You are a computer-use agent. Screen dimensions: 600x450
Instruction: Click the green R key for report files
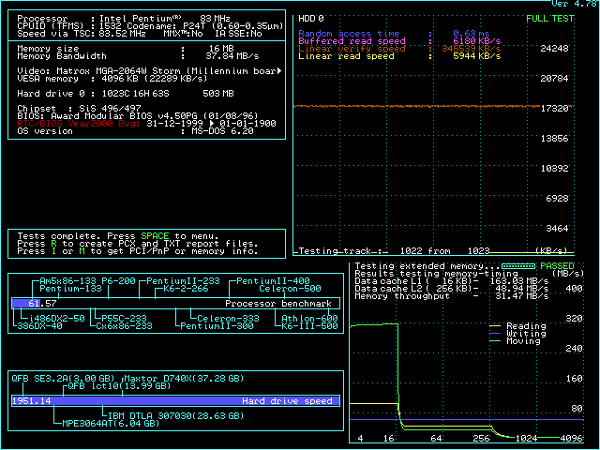pyautogui.click(x=54, y=244)
